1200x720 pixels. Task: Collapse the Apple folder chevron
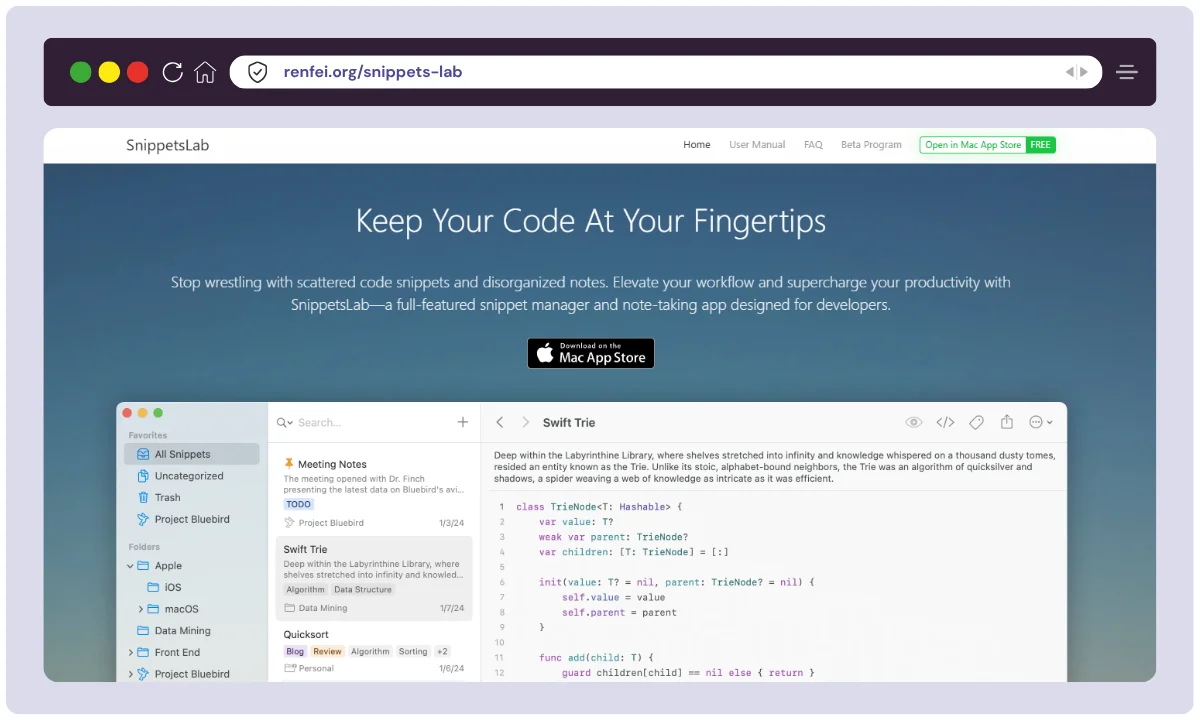point(131,566)
